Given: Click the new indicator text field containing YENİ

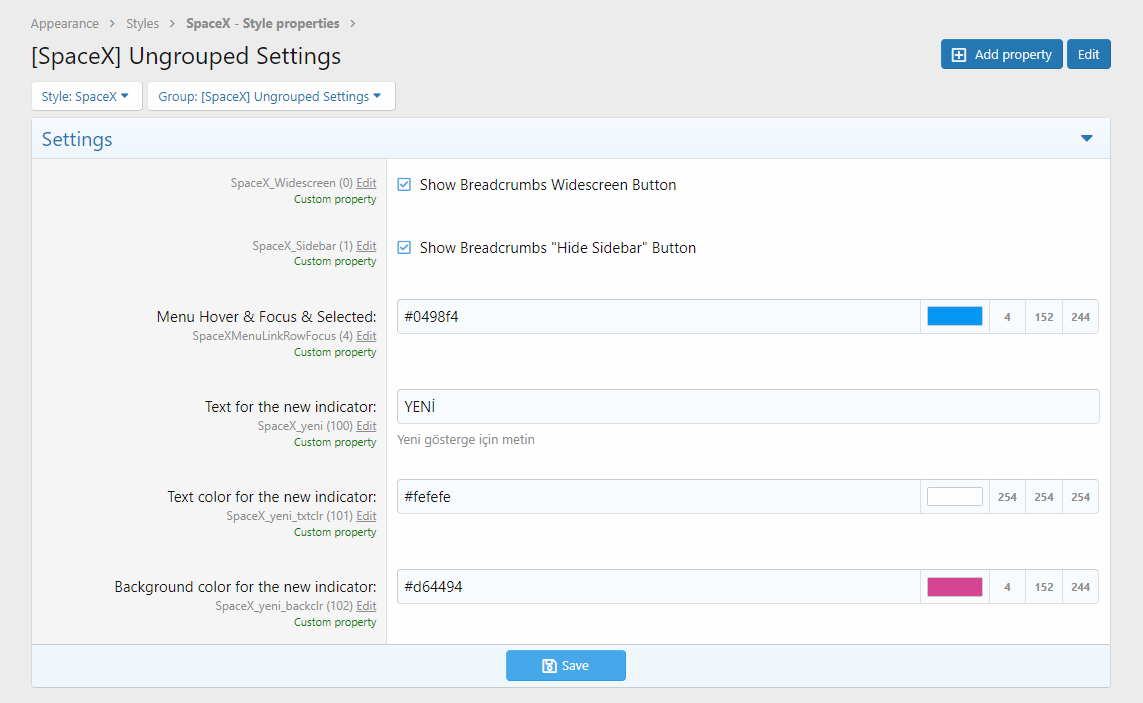Looking at the screenshot, I should [747, 407].
